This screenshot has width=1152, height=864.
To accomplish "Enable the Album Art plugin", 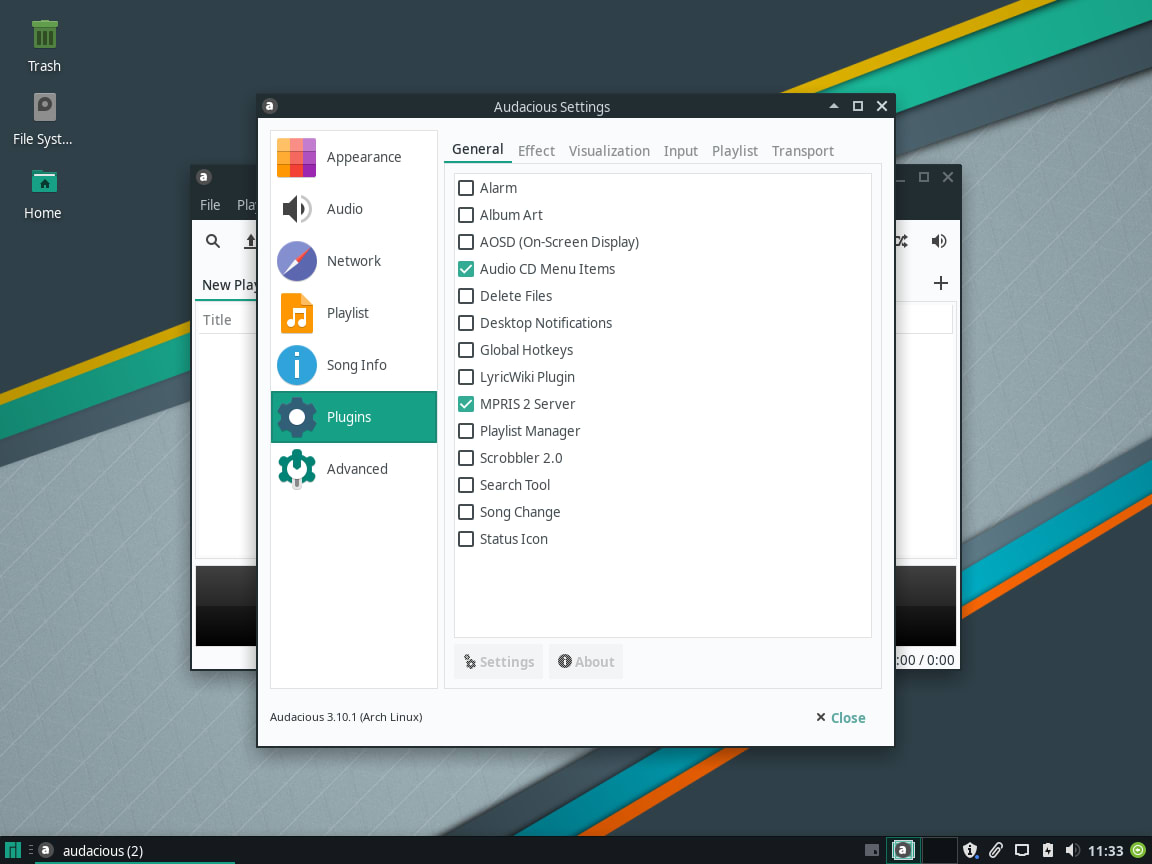I will (x=466, y=215).
